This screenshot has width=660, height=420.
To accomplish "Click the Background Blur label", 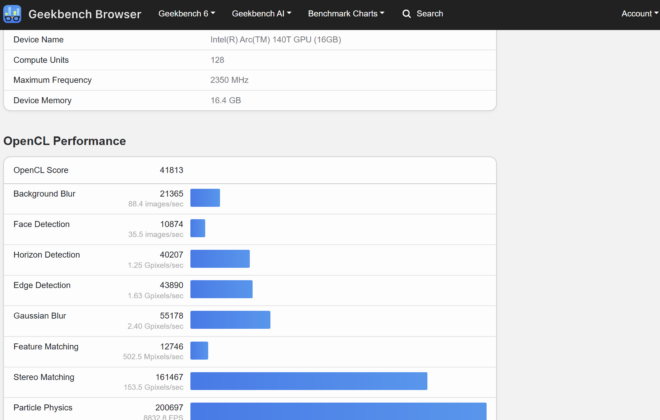I will 44,194.
